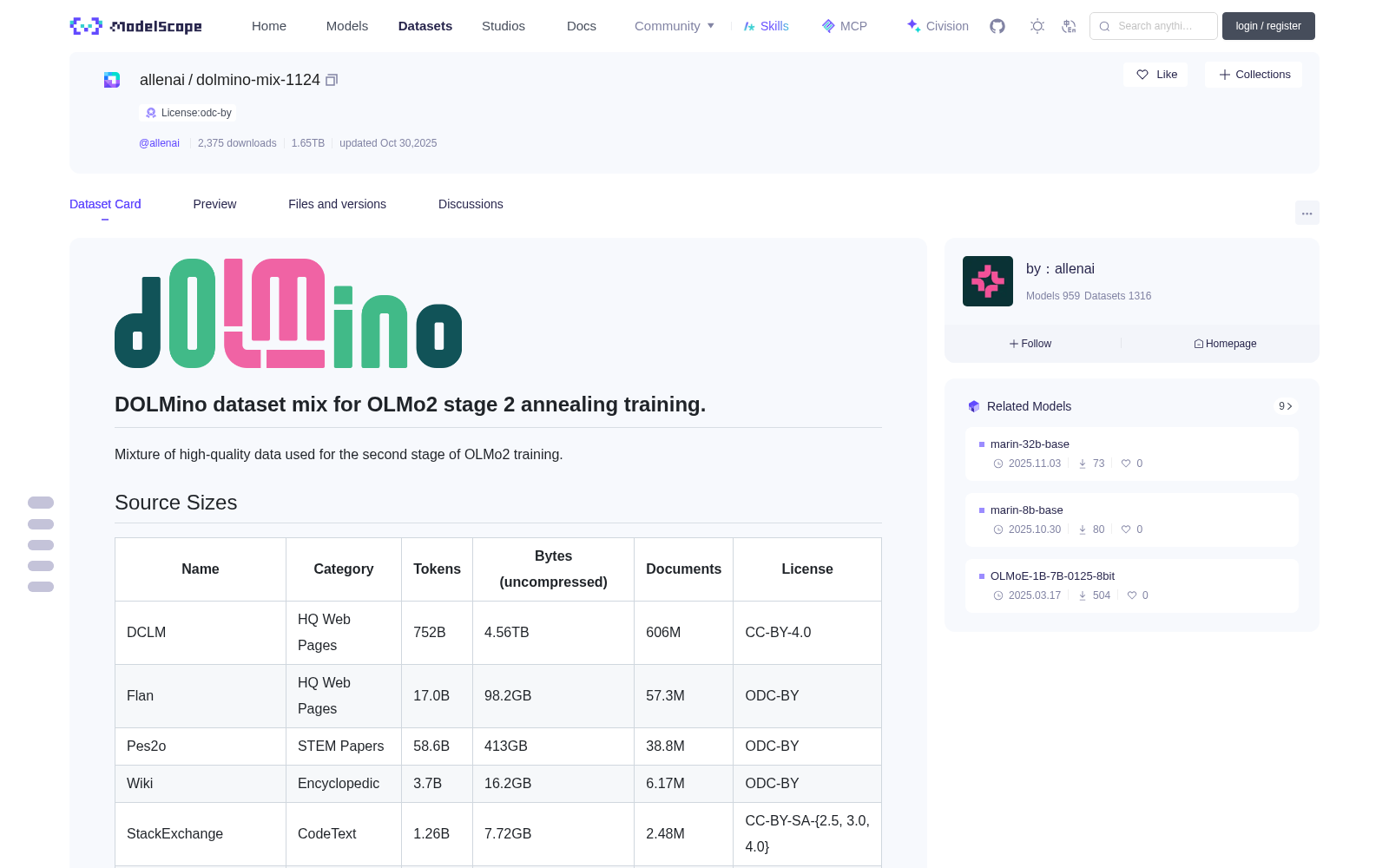This screenshot has width=1389, height=868.
Task: Click the heart icon of marin-32b-base
Action: click(1126, 464)
